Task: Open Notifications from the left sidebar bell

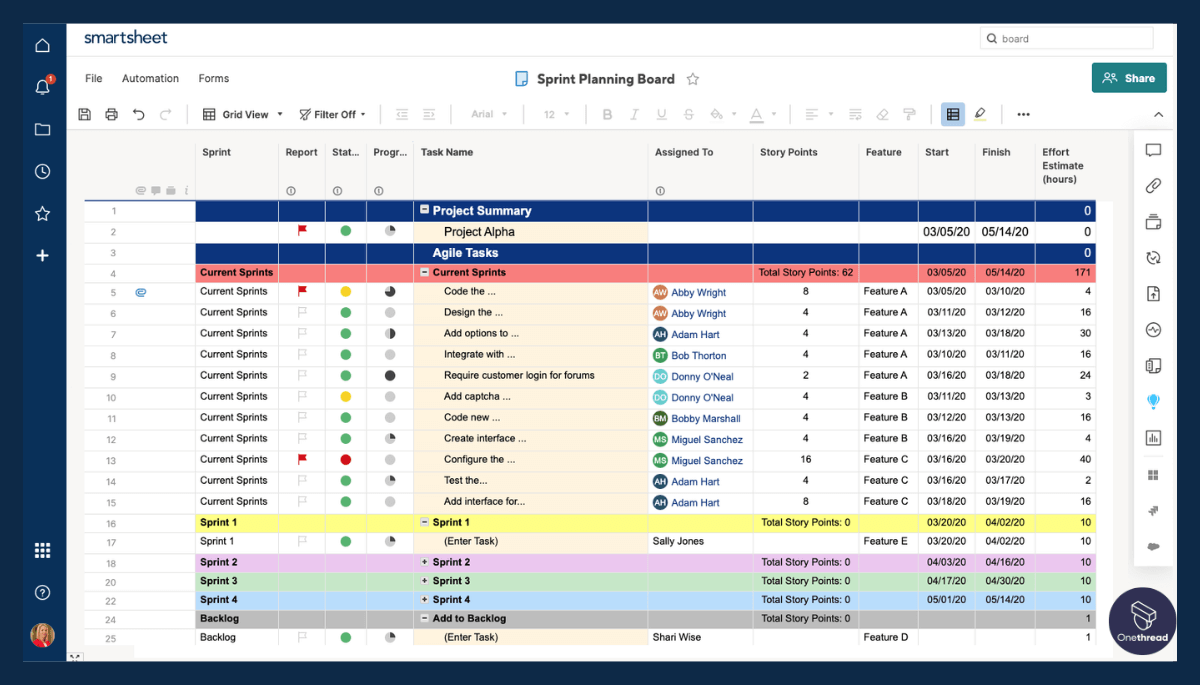Action: 42,86
